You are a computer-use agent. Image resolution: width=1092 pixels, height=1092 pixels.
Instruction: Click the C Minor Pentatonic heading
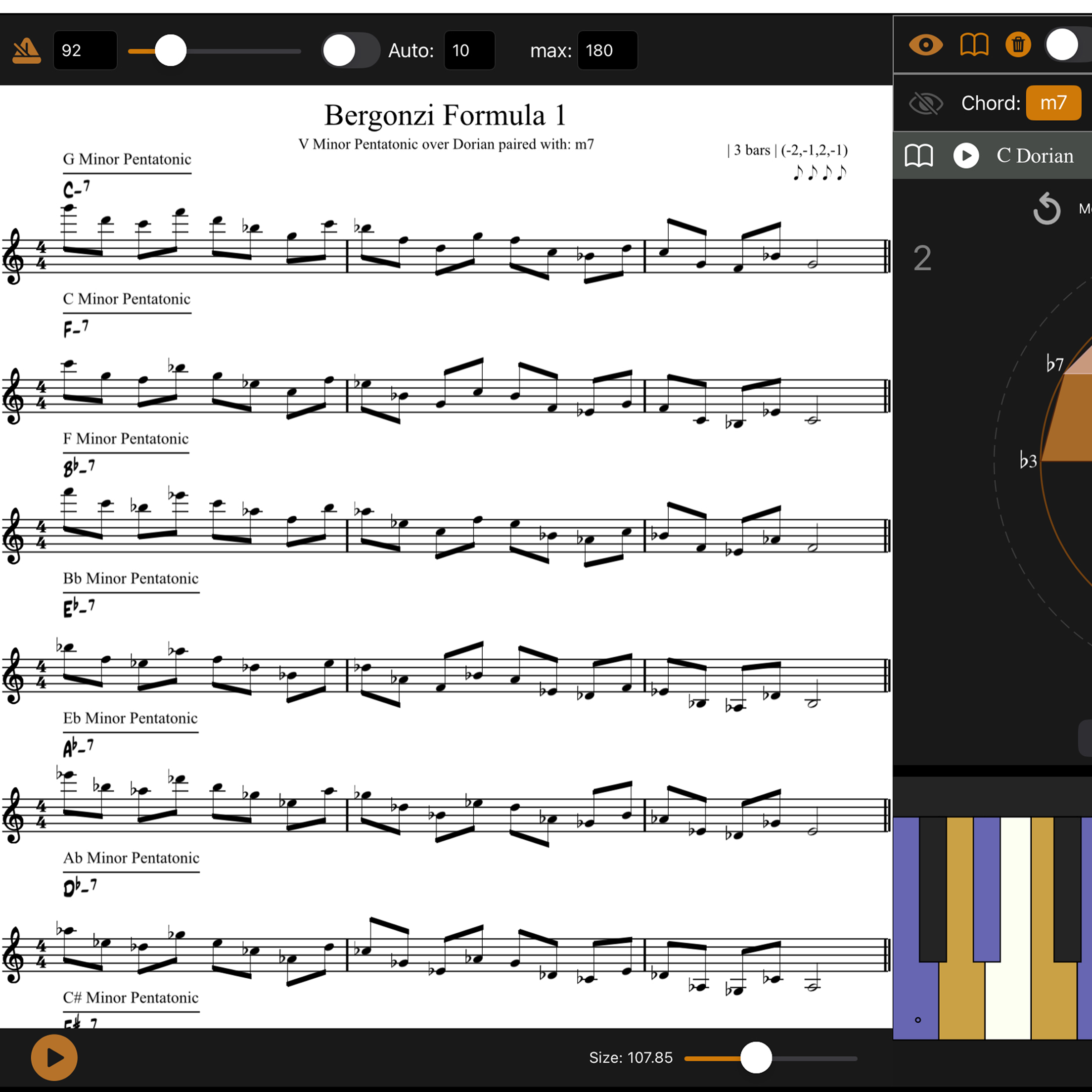127,299
